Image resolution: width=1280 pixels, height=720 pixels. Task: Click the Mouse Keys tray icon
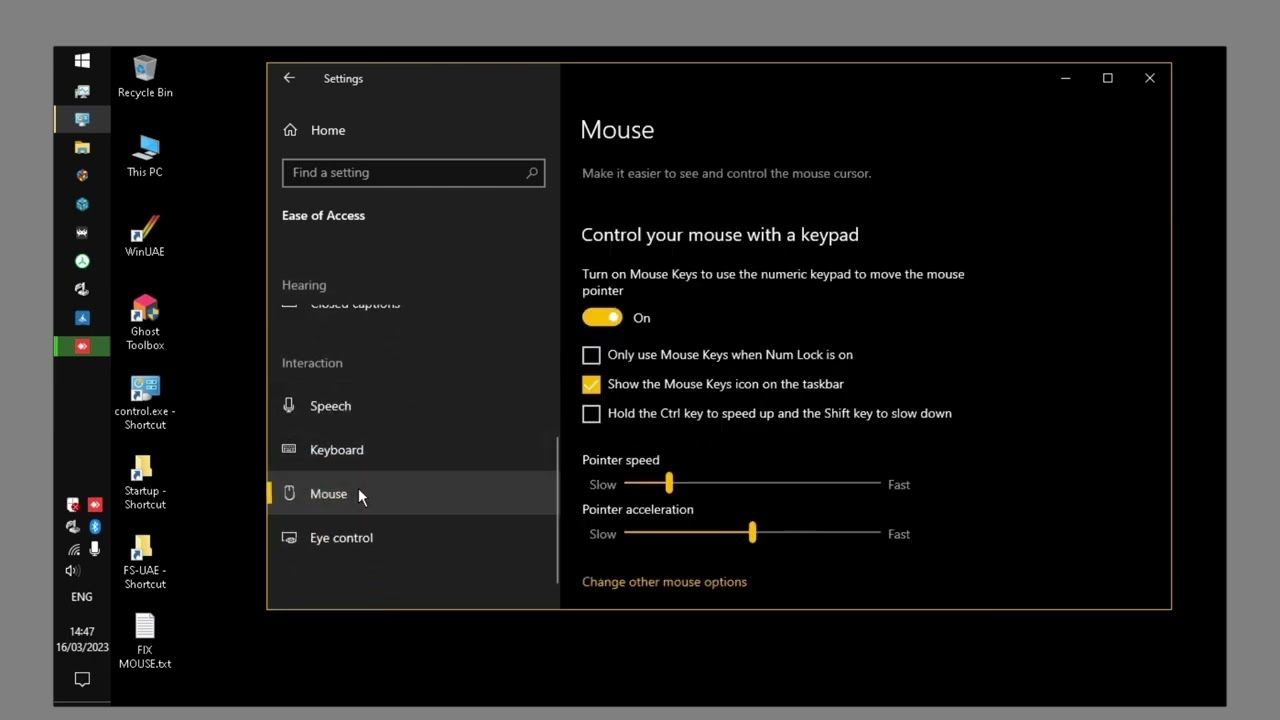[x=73, y=504]
